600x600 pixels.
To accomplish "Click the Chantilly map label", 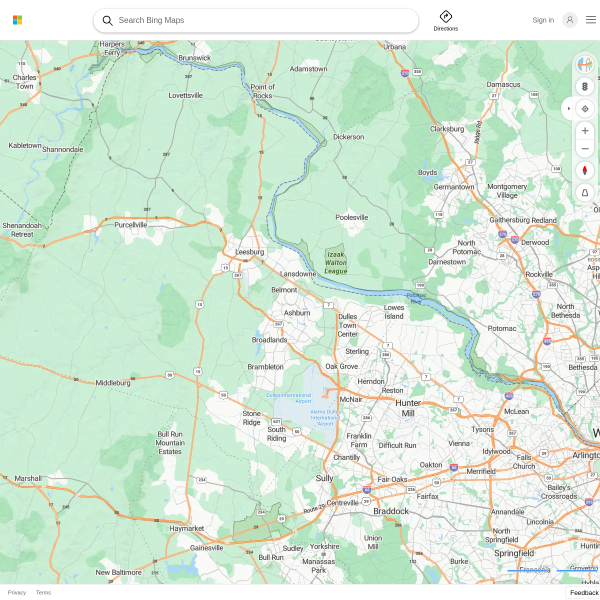I will (x=346, y=458).
